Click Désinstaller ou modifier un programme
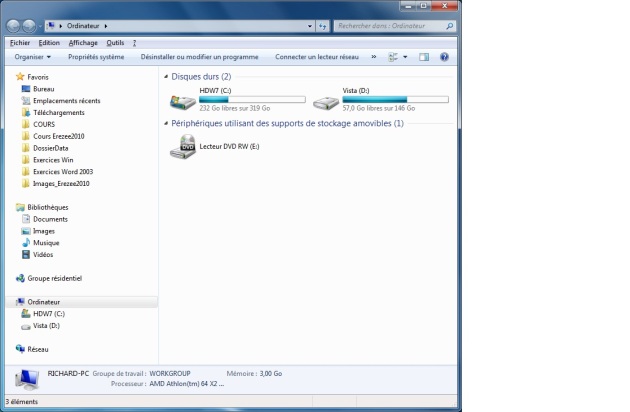This screenshot has width=630, height=412. pyautogui.click(x=199, y=57)
